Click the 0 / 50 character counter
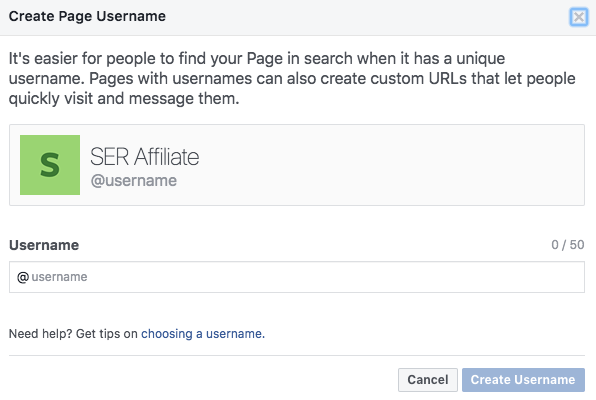This screenshot has height=400, width=596. pos(567,245)
